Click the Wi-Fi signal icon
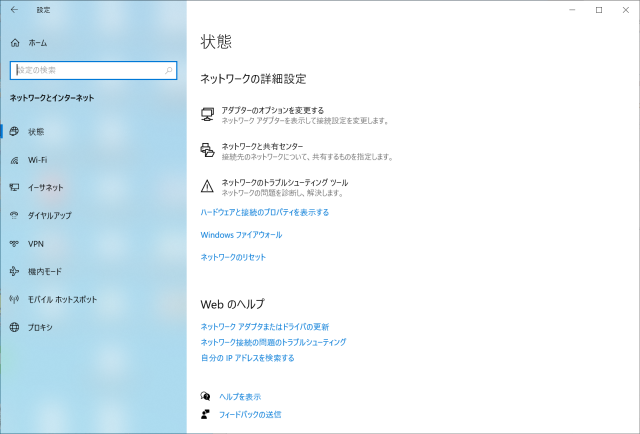This screenshot has width=640, height=434. pyautogui.click(x=14, y=160)
